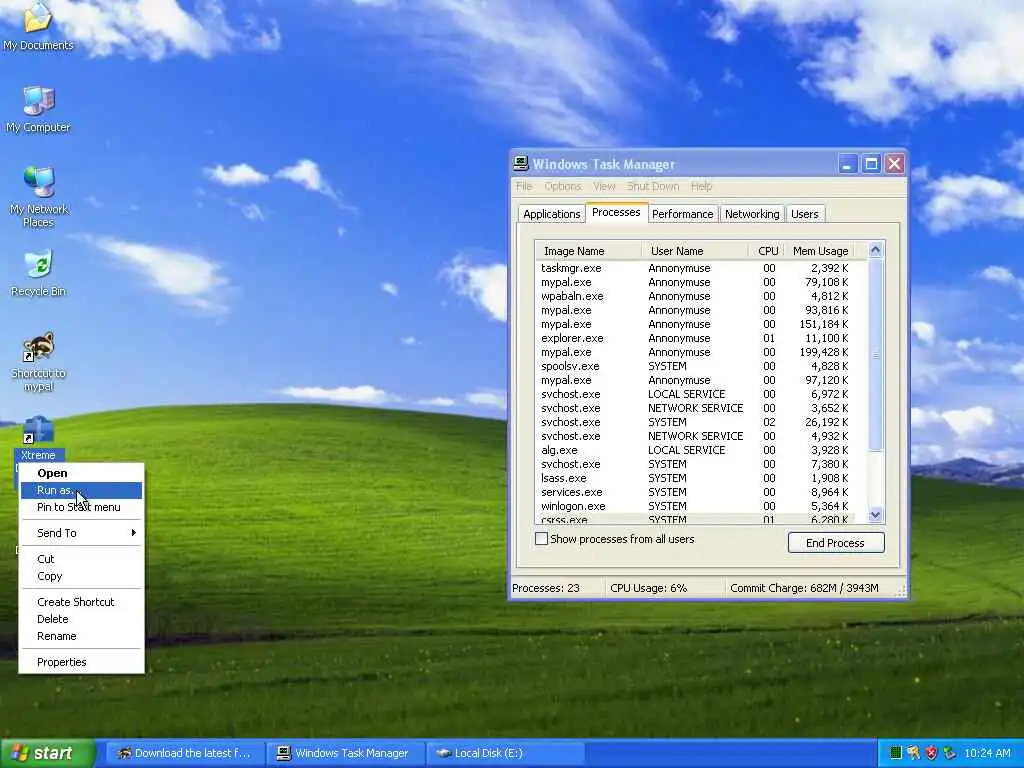The height and width of the screenshot is (768, 1024).
Task: Select the Xtreme shortcut icon on desktop
Action: [38, 438]
